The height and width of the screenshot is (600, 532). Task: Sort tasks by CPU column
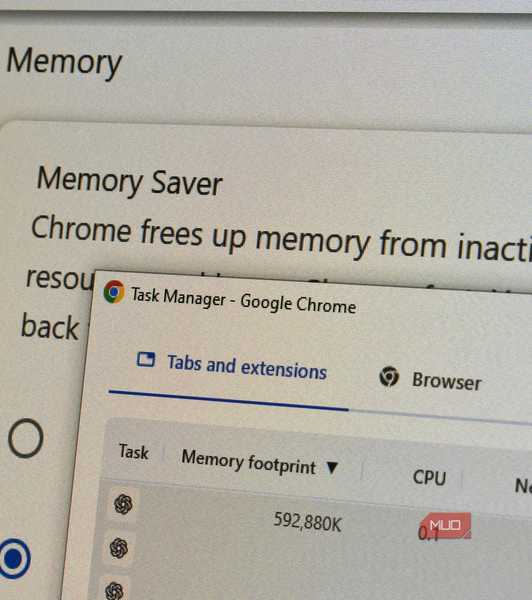(429, 478)
